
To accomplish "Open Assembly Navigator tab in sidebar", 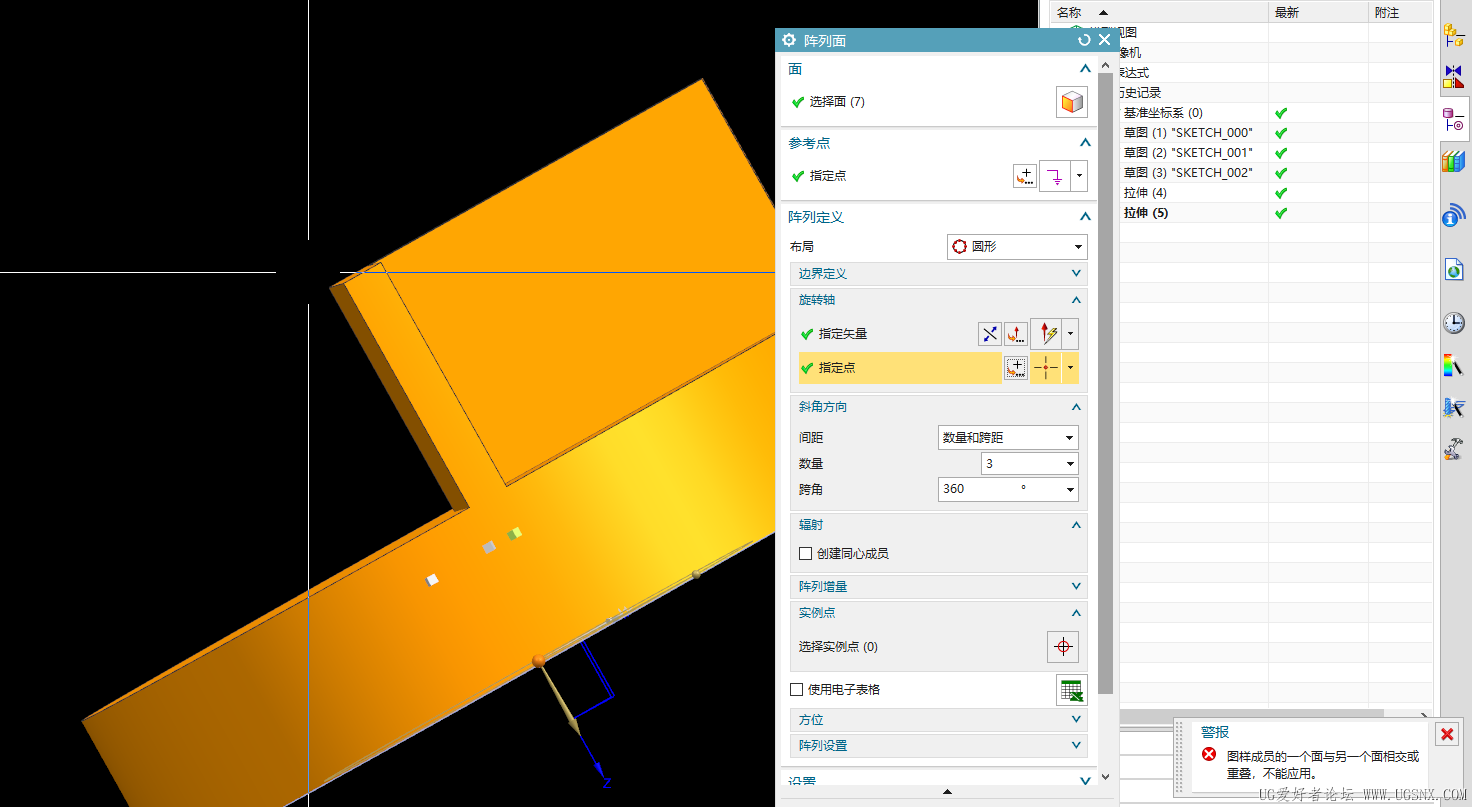I will coord(1454,34).
